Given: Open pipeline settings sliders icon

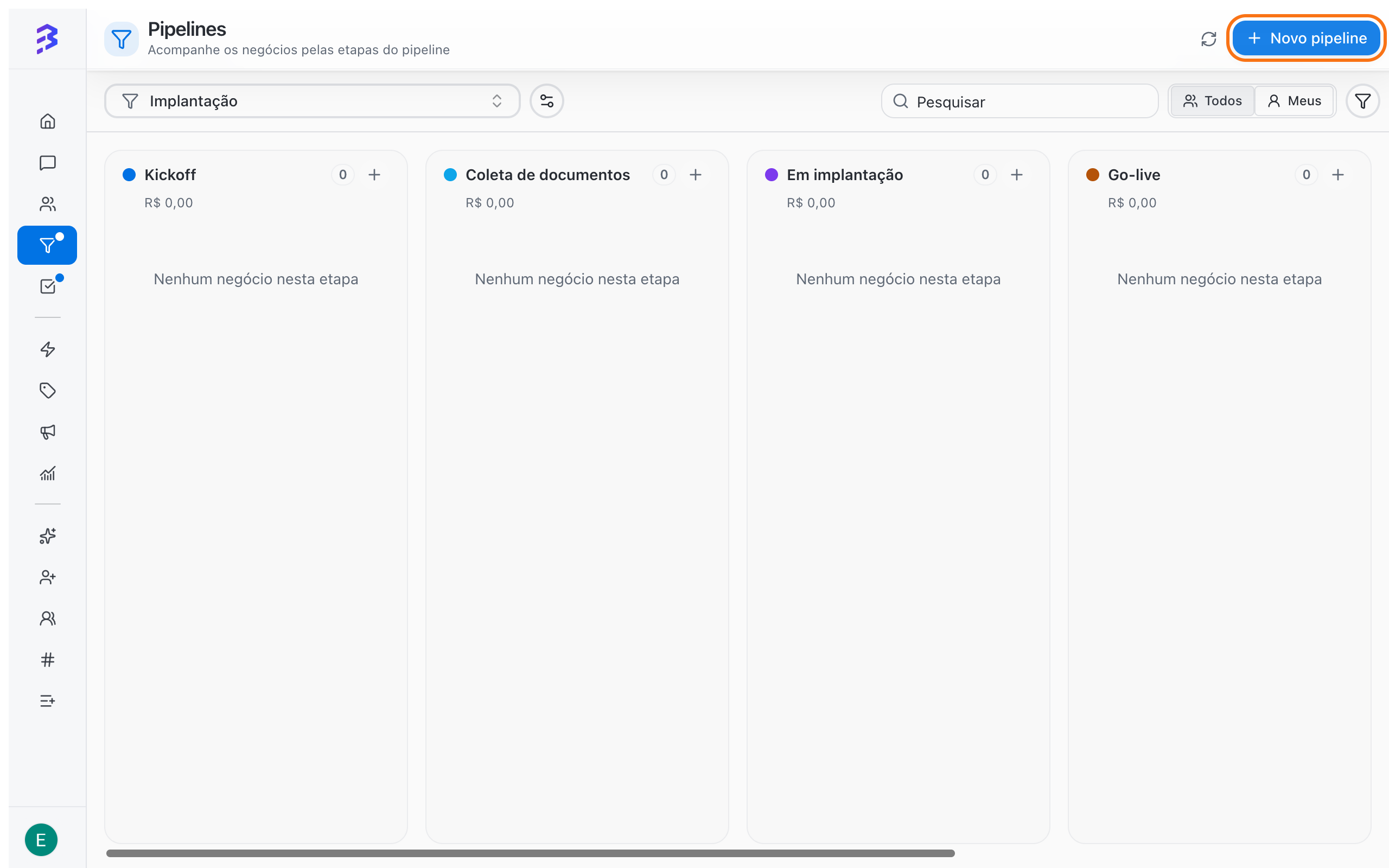Looking at the screenshot, I should coord(546,101).
